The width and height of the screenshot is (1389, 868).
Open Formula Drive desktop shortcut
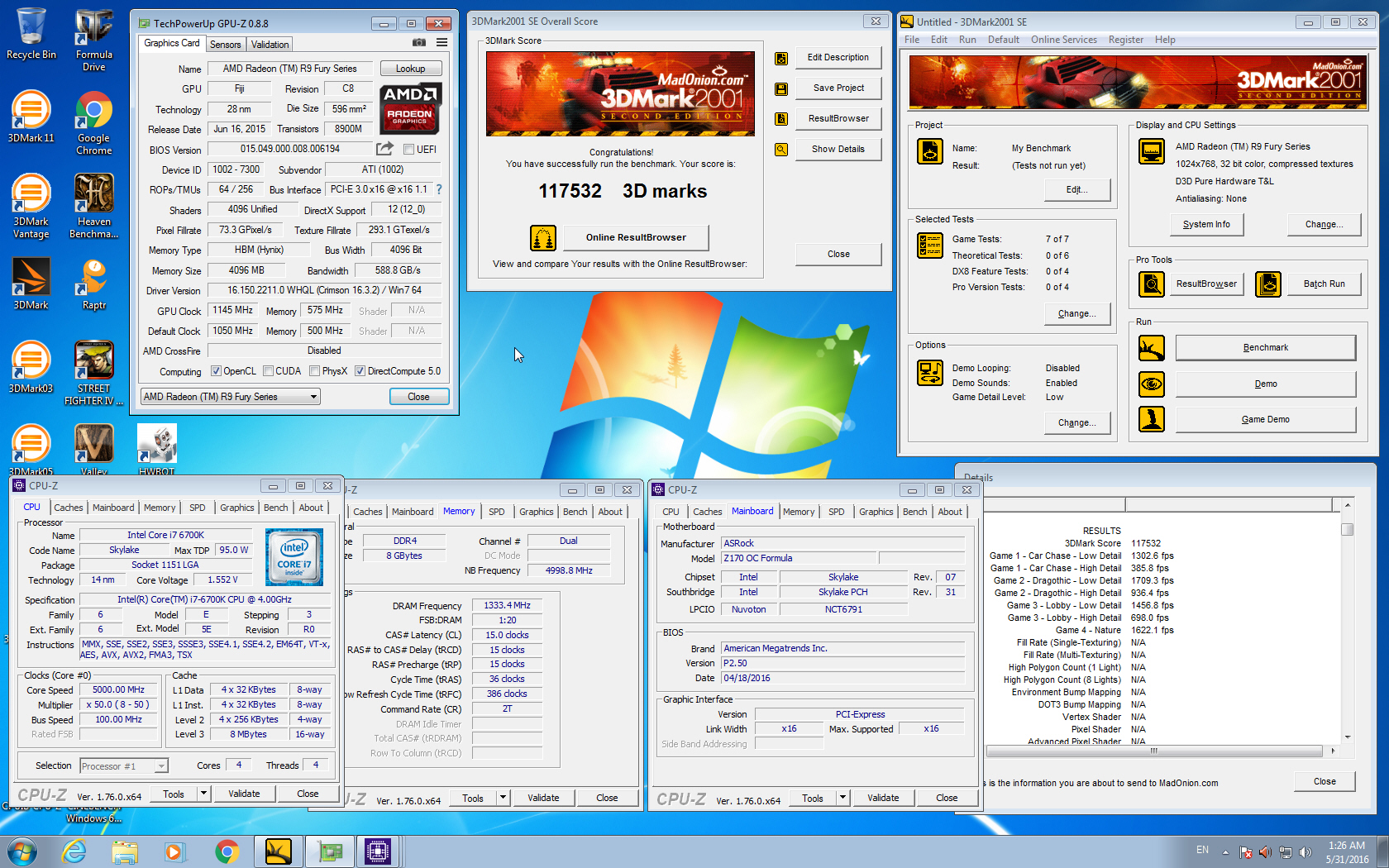(93, 40)
